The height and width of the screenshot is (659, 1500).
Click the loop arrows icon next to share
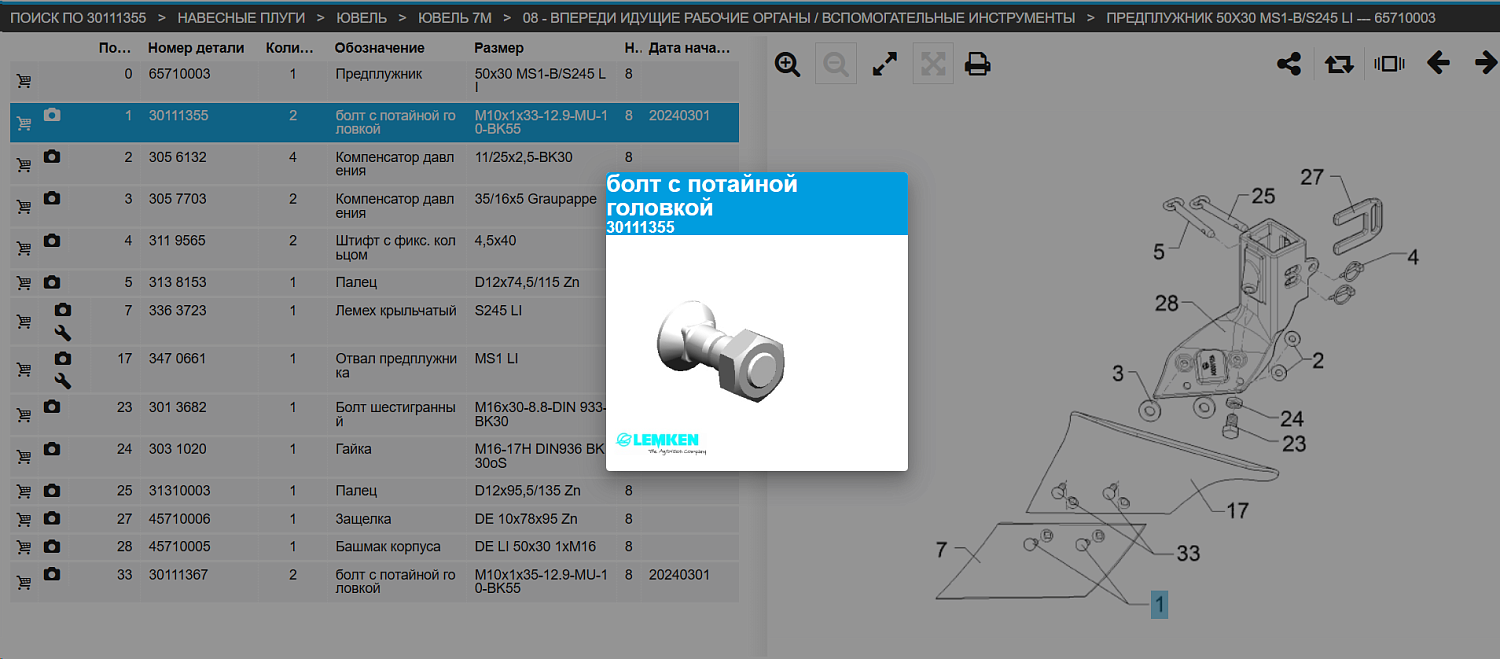click(x=1339, y=64)
